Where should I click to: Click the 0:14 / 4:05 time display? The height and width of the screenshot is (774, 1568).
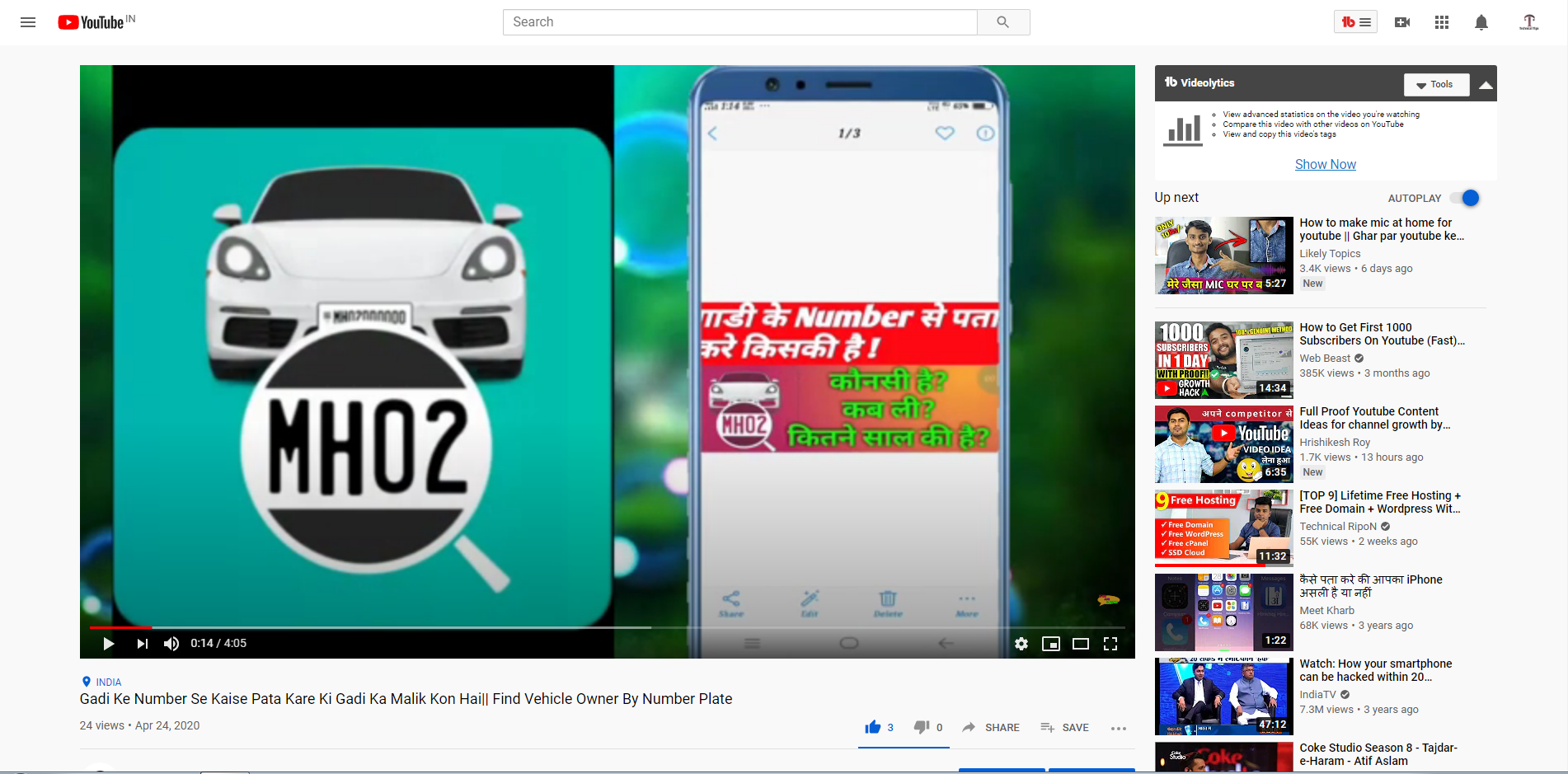click(218, 644)
